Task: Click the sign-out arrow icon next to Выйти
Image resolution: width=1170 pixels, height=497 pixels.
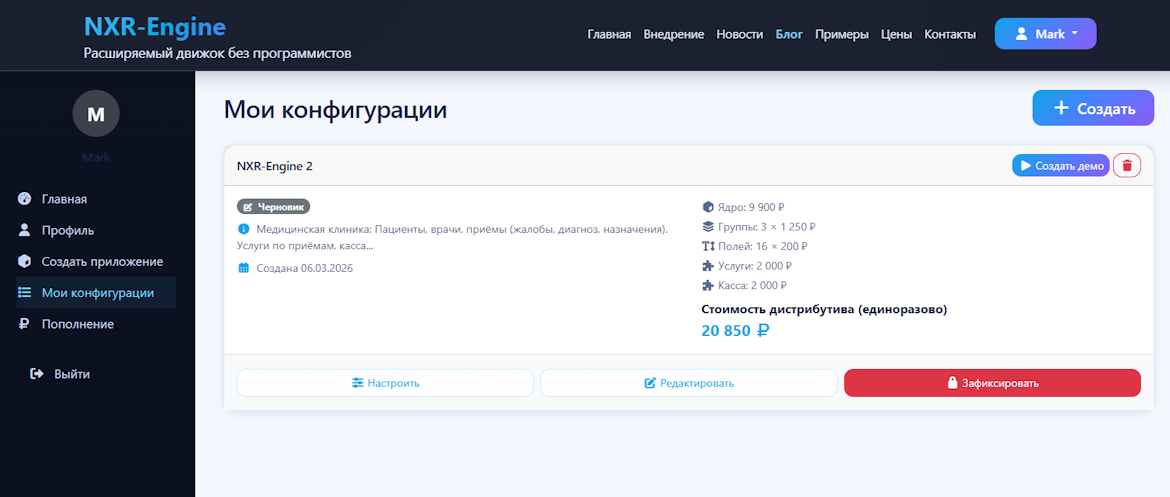Action: coord(37,374)
